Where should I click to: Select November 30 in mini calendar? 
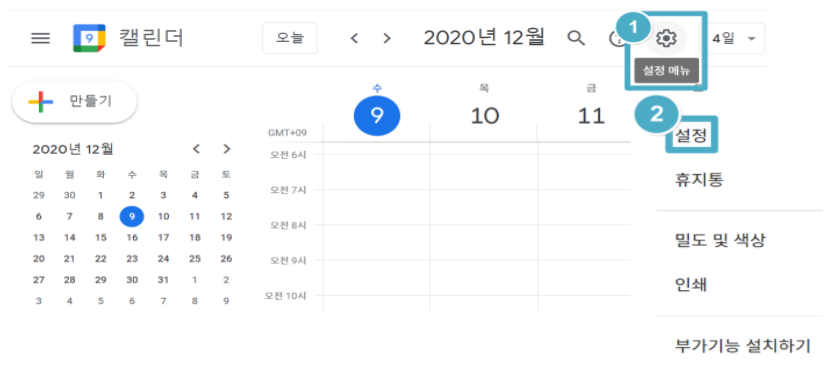tap(69, 195)
